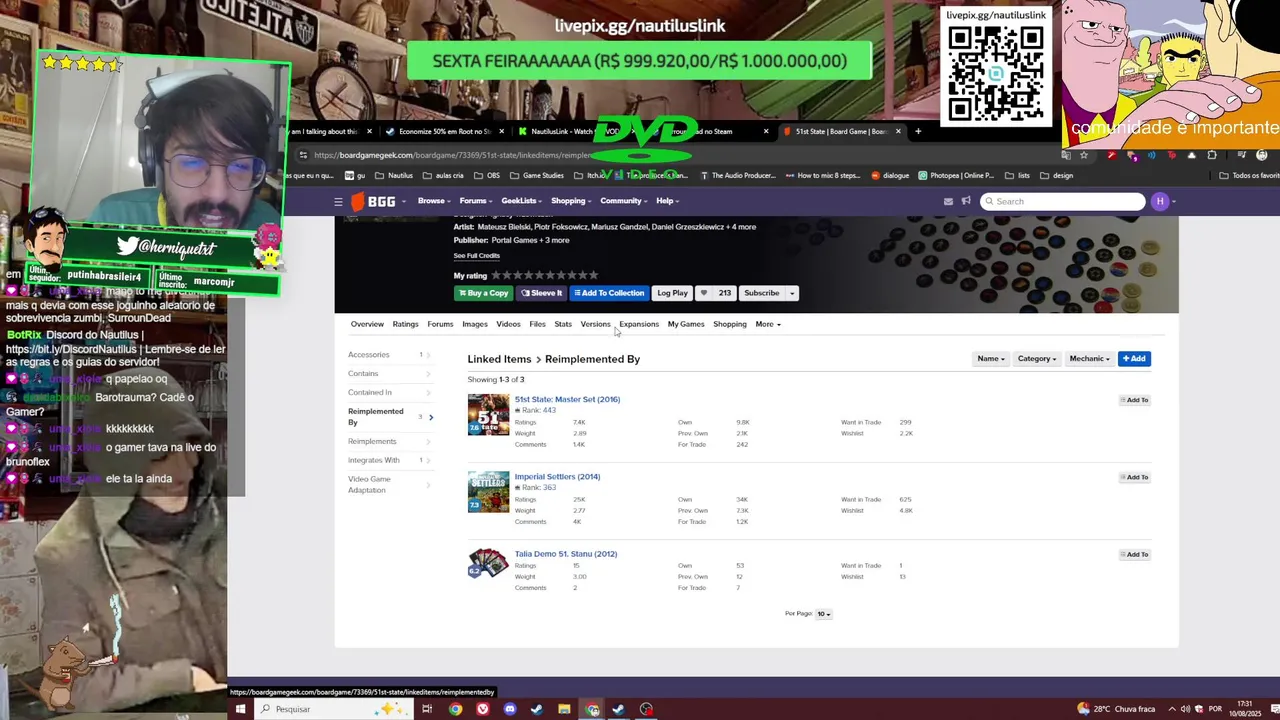Screen dimensions: 1280x720
Task: Close the 51st State browser tab
Action: tap(898, 131)
